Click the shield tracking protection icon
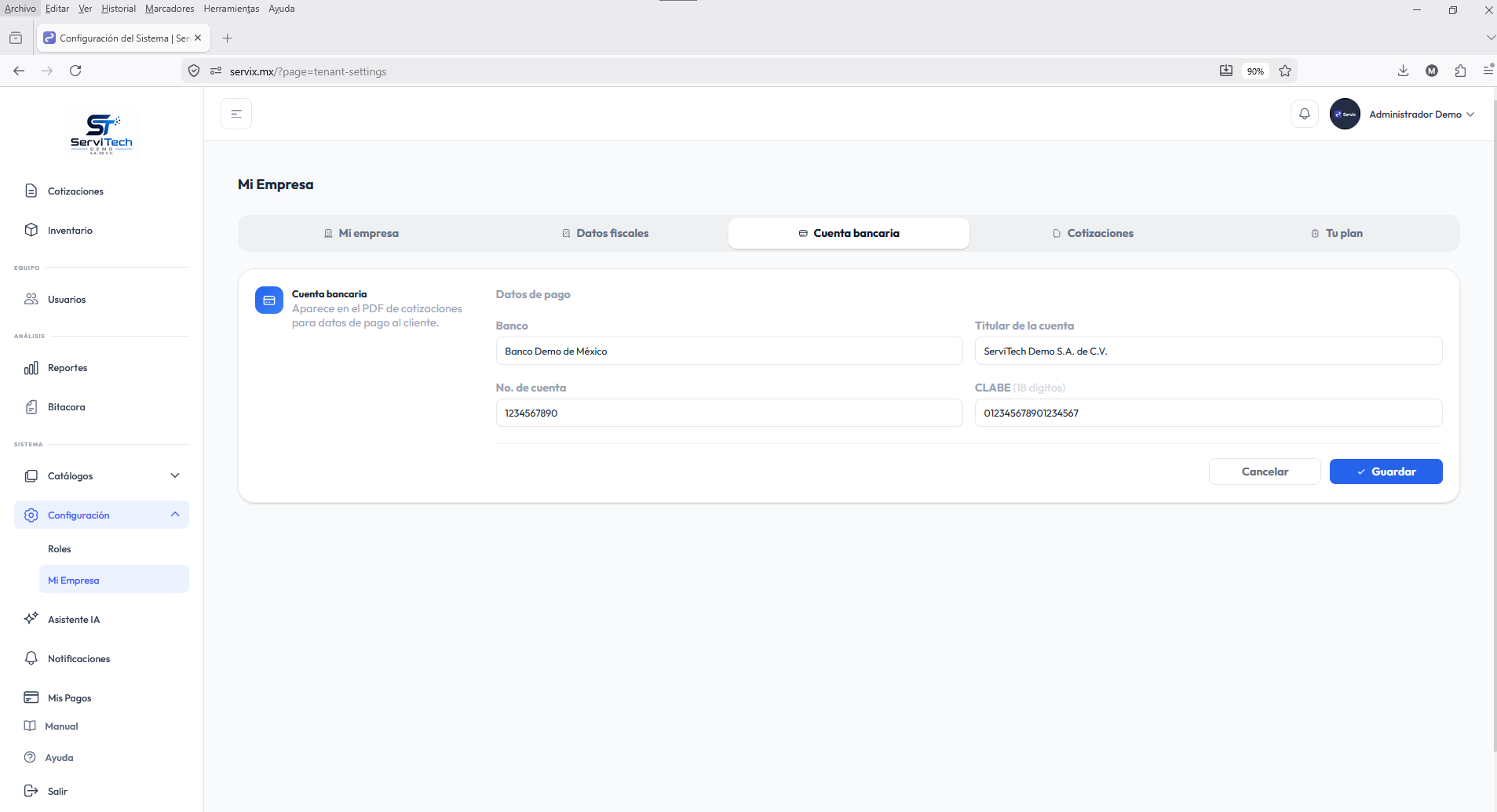The height and width of the screenshot is (812, 1497). pos(194,71)
